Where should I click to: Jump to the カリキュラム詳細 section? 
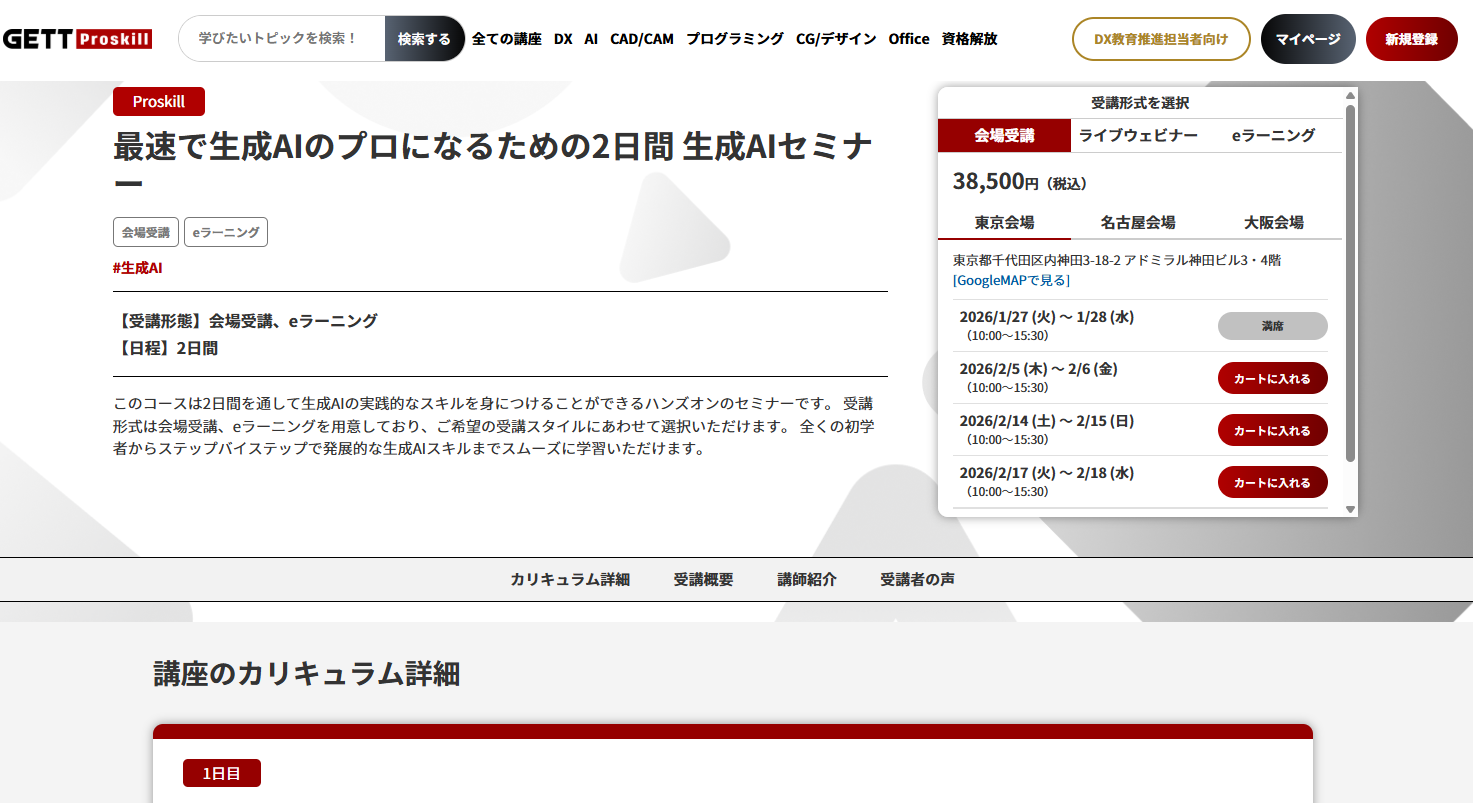pyautogui.click(x=570, y=579)
